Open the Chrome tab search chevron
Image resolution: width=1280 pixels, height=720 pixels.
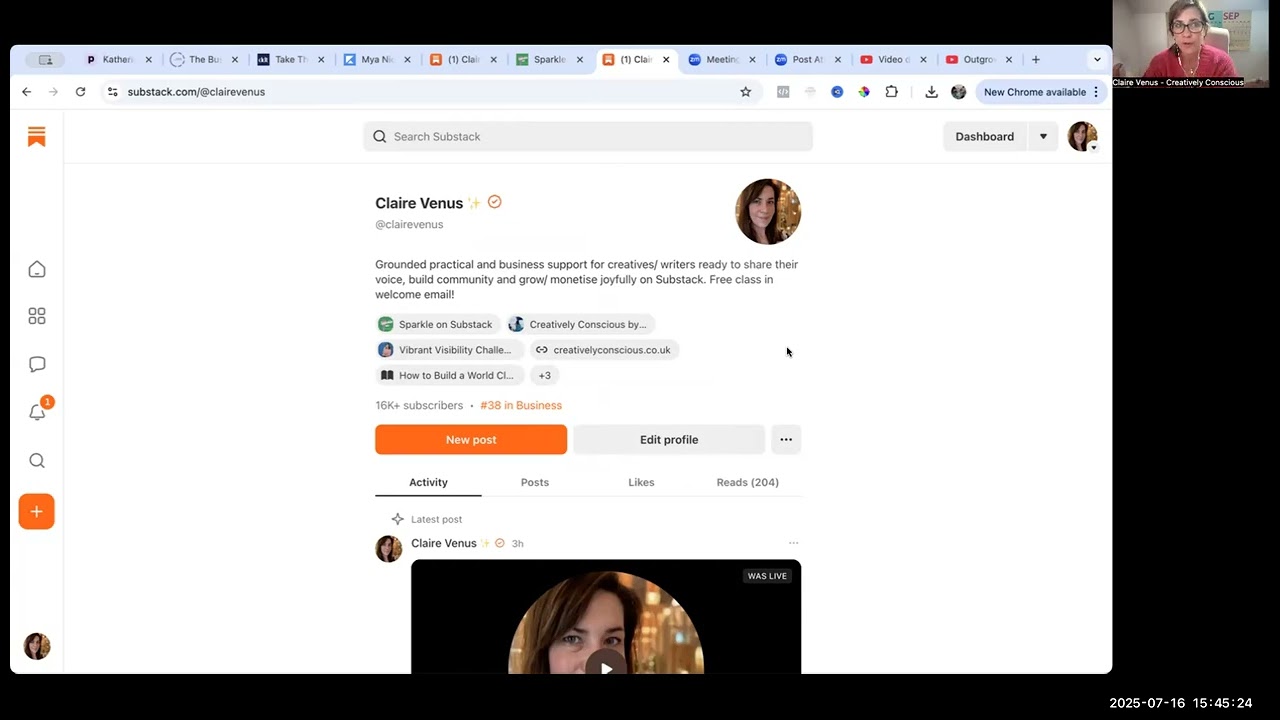[1097, 60]
